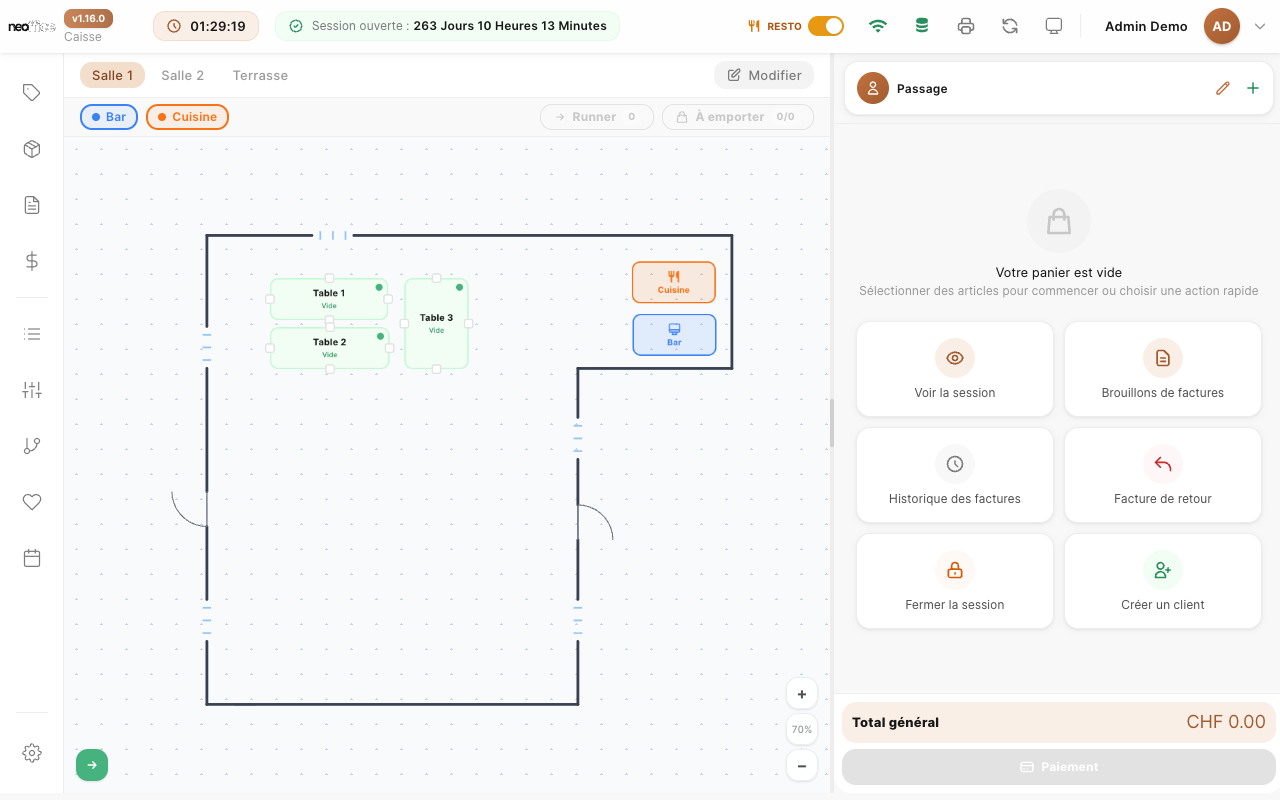Open the calendar sidebar icon
The width and height of the screenshot is (1280, 800).
click(32, 558)
